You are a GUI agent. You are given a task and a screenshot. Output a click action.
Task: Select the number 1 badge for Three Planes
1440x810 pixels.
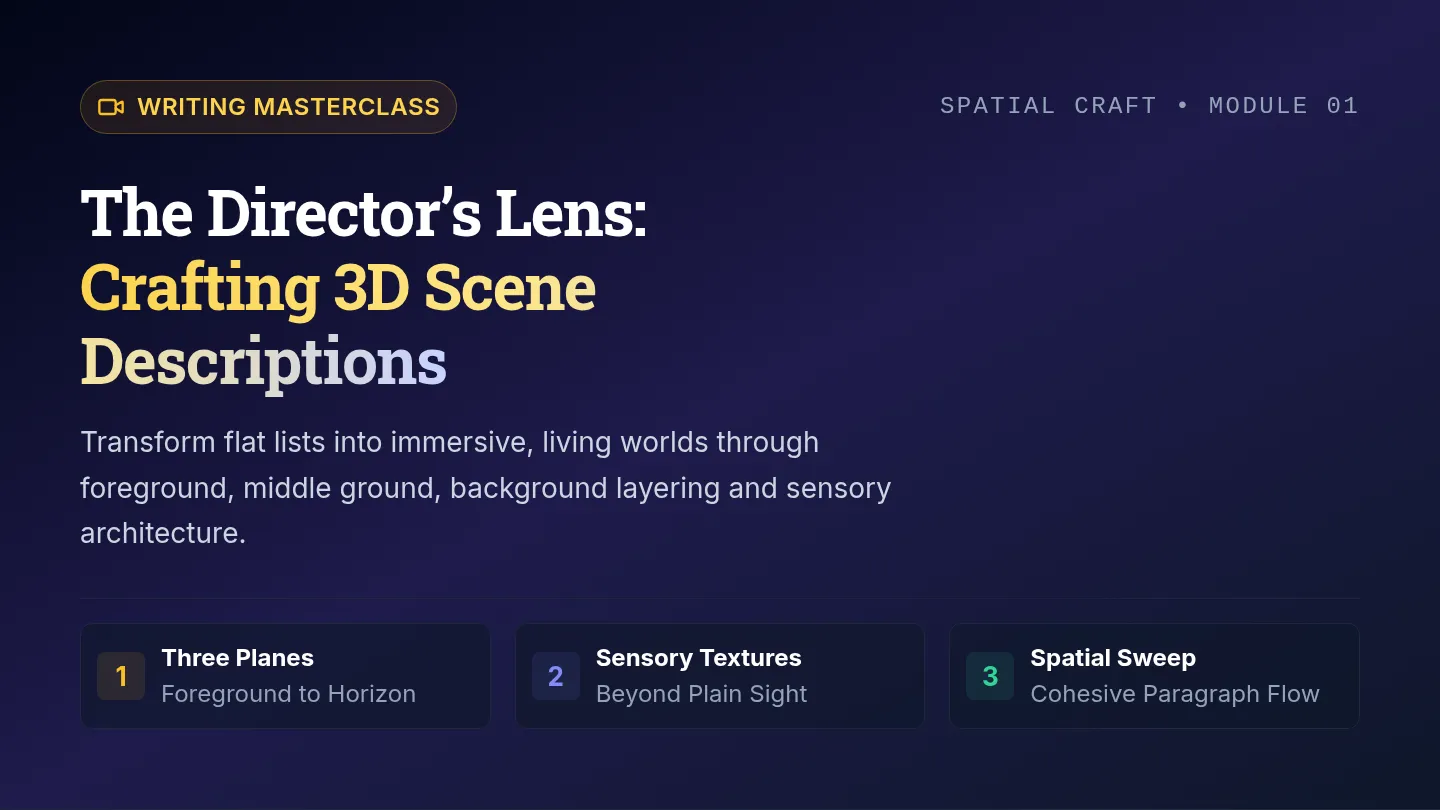click(121, 676)
